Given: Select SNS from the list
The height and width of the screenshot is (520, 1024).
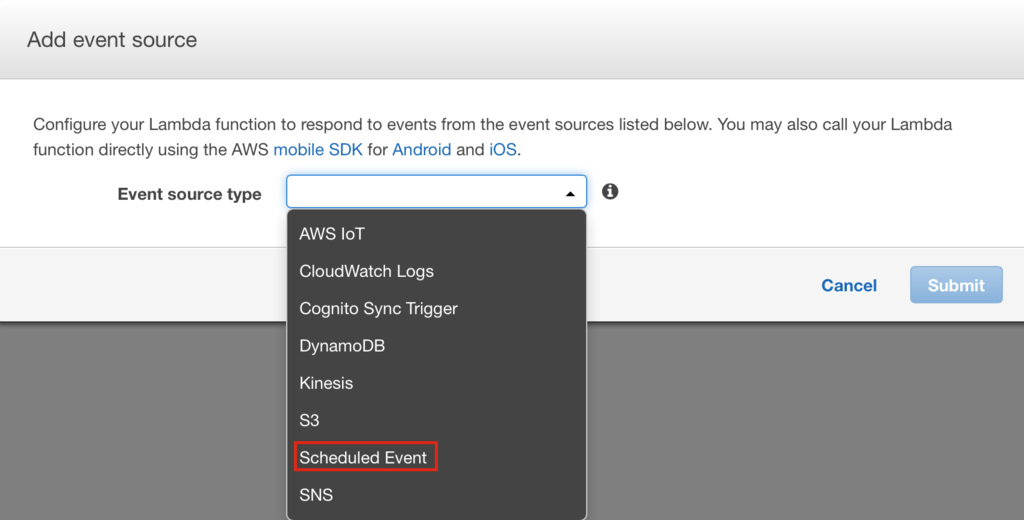Looking at the screenshot, I should [x=436, y=495].
